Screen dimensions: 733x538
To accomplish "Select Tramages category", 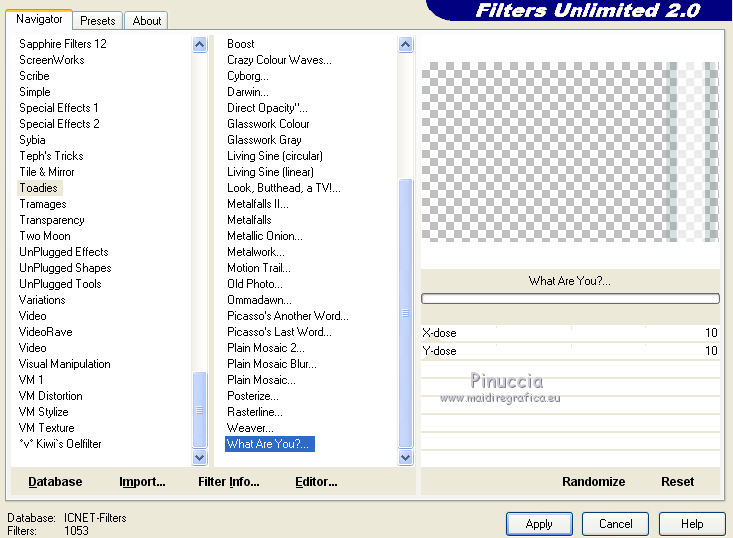I will (x=43, y=204).
